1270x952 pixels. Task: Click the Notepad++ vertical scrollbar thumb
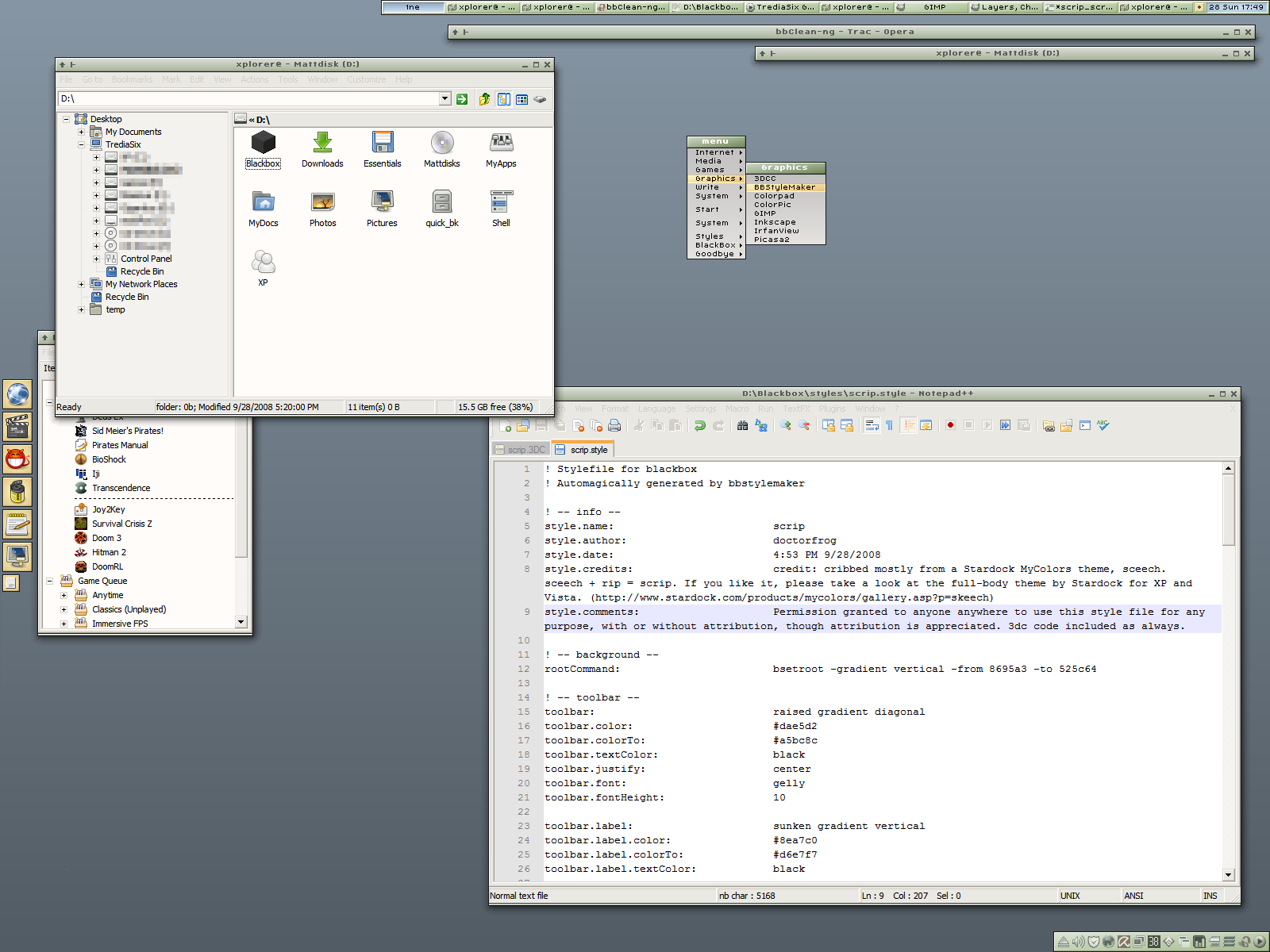(1229, 509)
